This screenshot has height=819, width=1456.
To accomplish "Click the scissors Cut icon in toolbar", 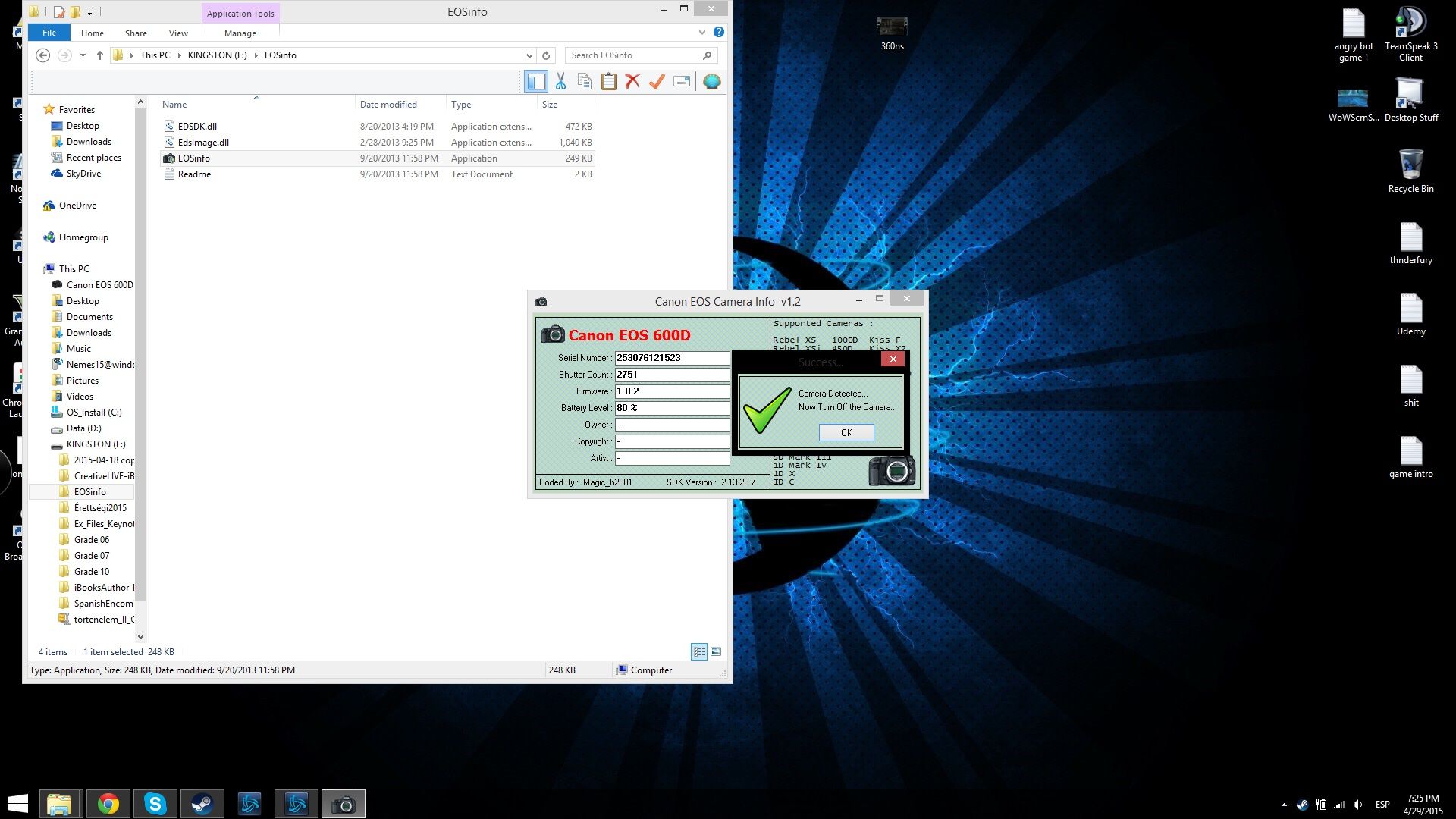I will pos(560,81).
